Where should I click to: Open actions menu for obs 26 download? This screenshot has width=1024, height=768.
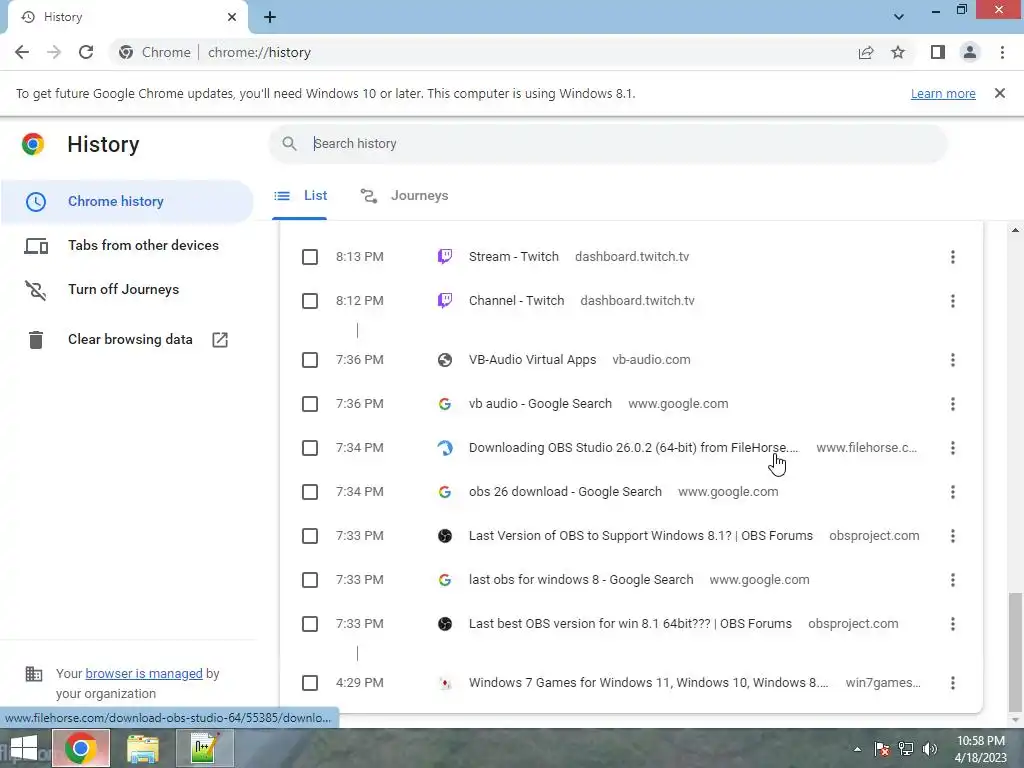coord(953,492)
